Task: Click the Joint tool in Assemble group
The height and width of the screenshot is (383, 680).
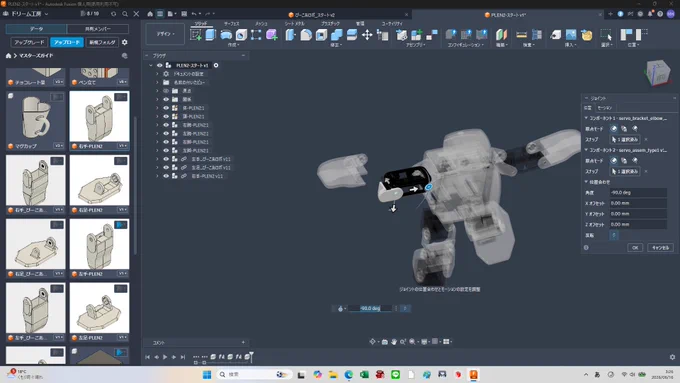Action: coord(432,35)
